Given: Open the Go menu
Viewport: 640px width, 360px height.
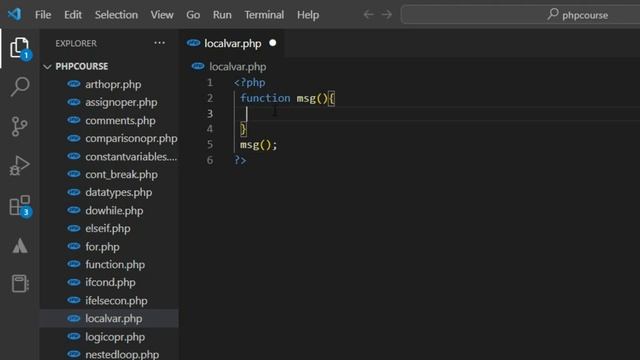Looking at the screenshot, I should point(193,15).
